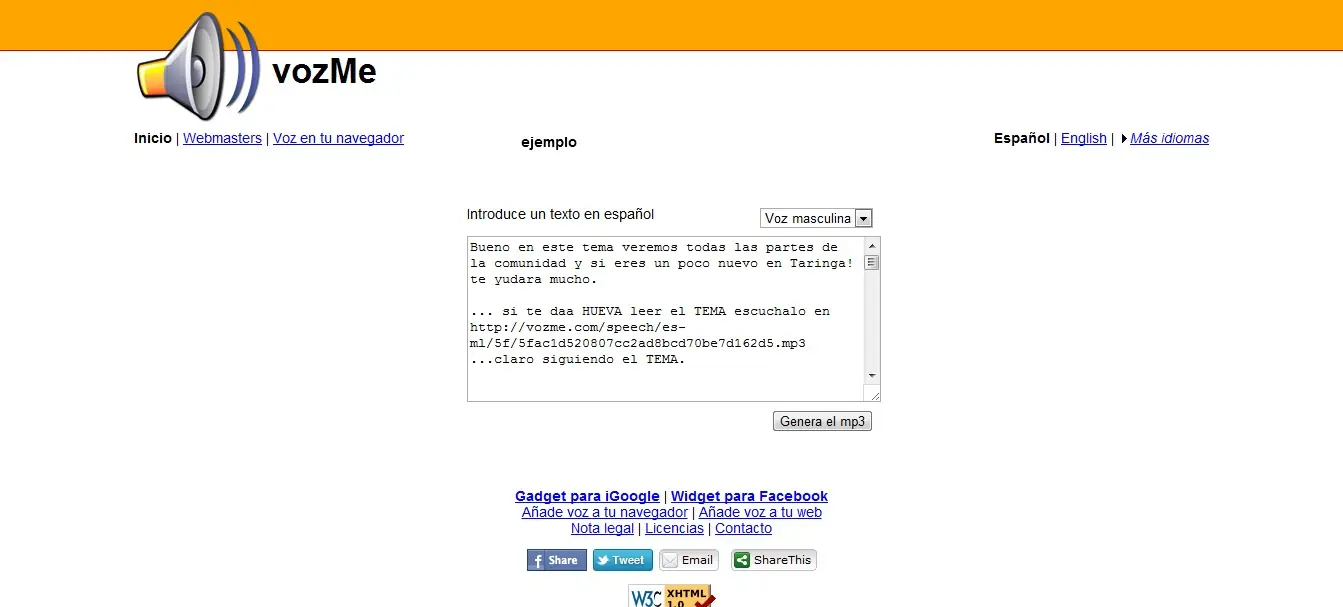Click the Generate el mp3 button

point(822,421)
